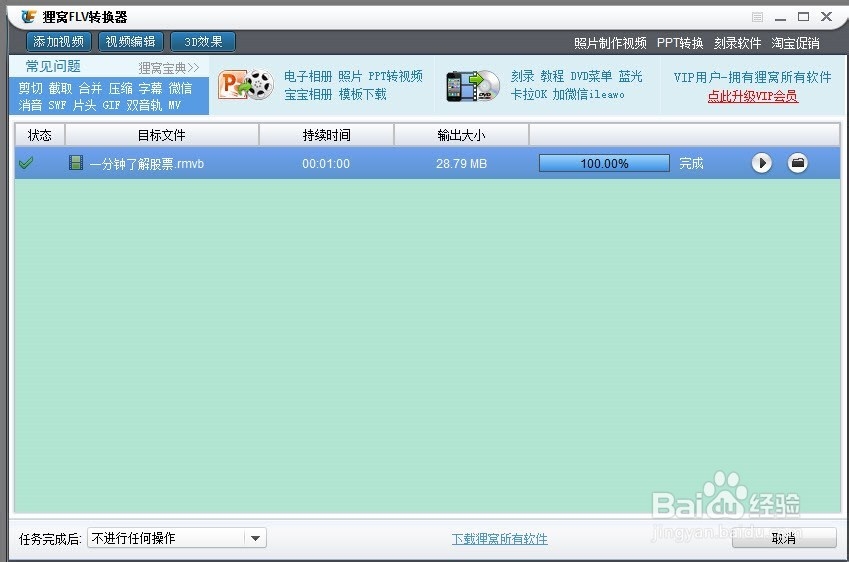Open the 合并 help topic

click(x=90, y=88)
